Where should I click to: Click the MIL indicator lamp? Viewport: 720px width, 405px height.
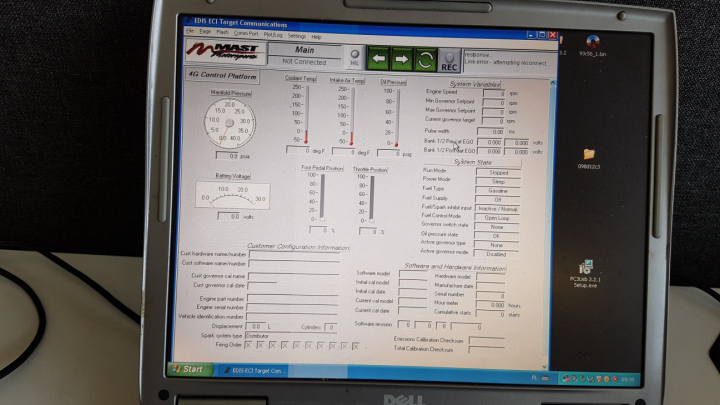coord(354,57)
